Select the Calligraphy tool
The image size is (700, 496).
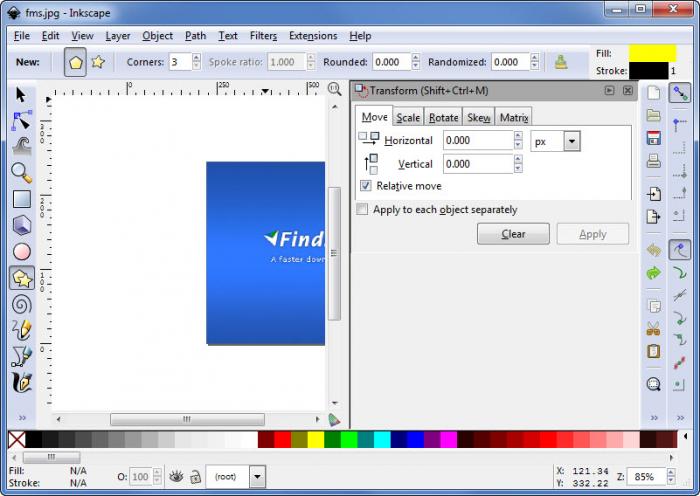[x=21, y=383]
